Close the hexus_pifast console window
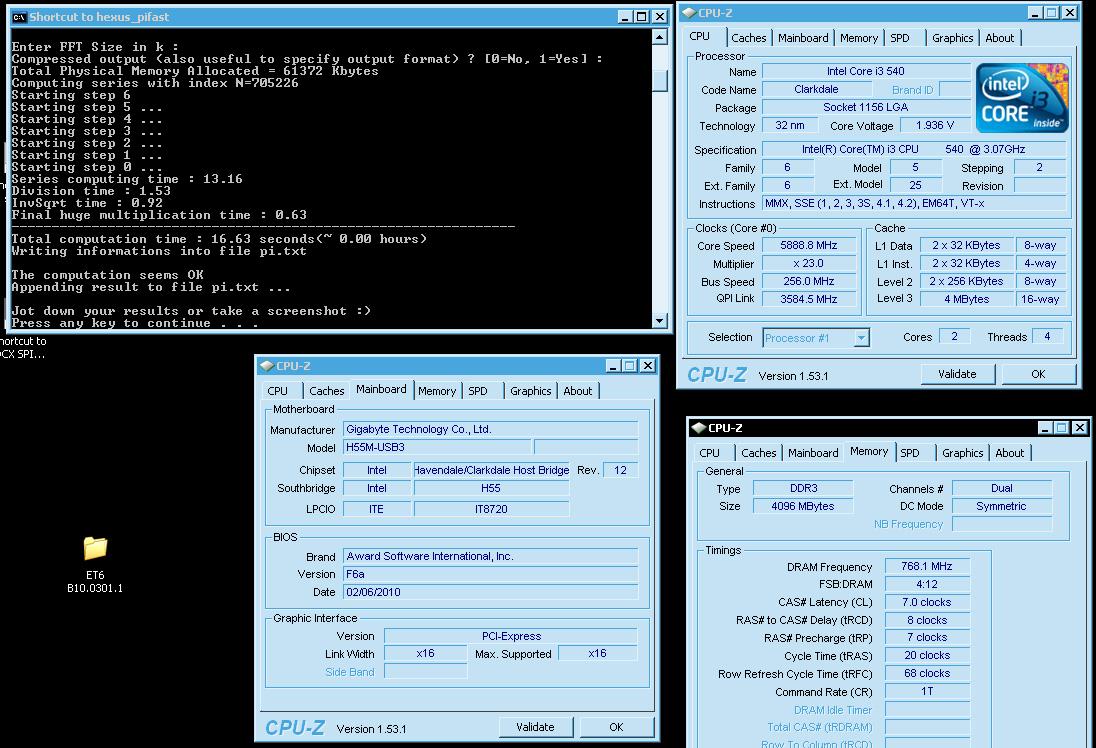This screenshot has width=1096, height=748. pyautogui.click(x=660, y=17)
